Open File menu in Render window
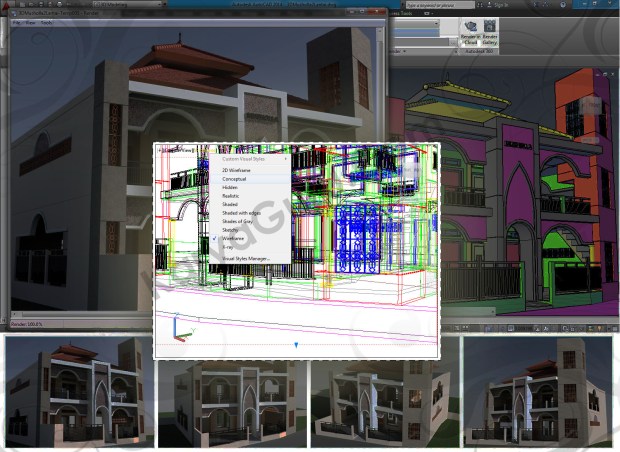Screen dimensions: 620x452 coord(17,23)
